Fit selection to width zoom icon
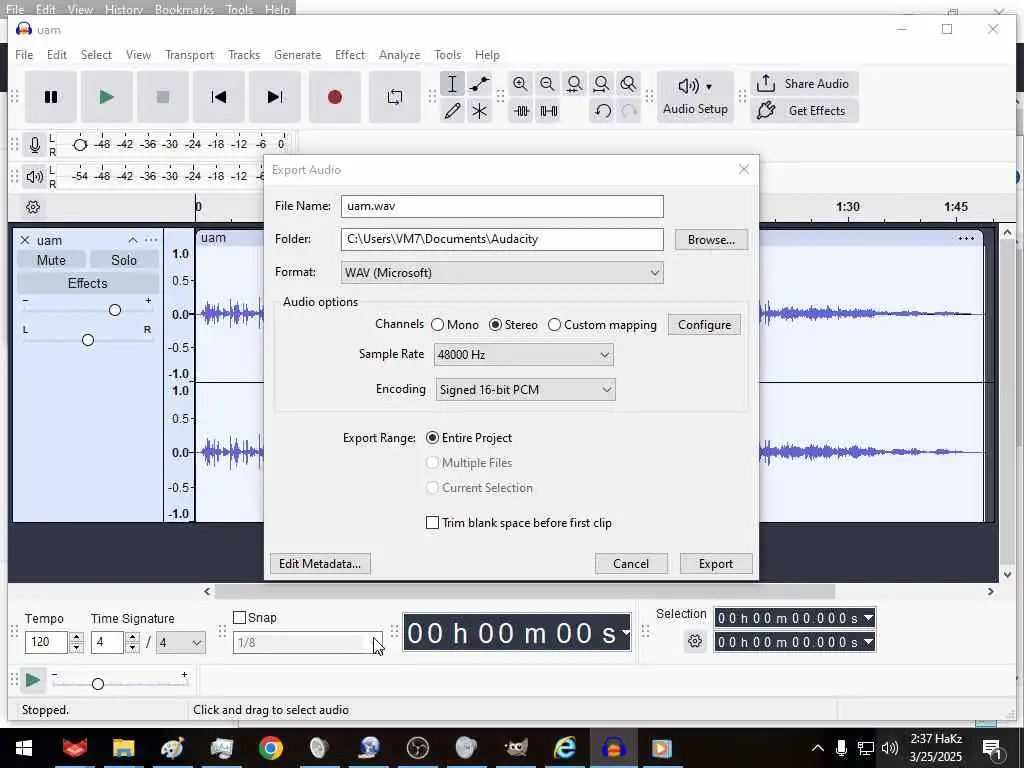Image resolution: width=1024 pixels, height=768 pixels. point(575,84)
